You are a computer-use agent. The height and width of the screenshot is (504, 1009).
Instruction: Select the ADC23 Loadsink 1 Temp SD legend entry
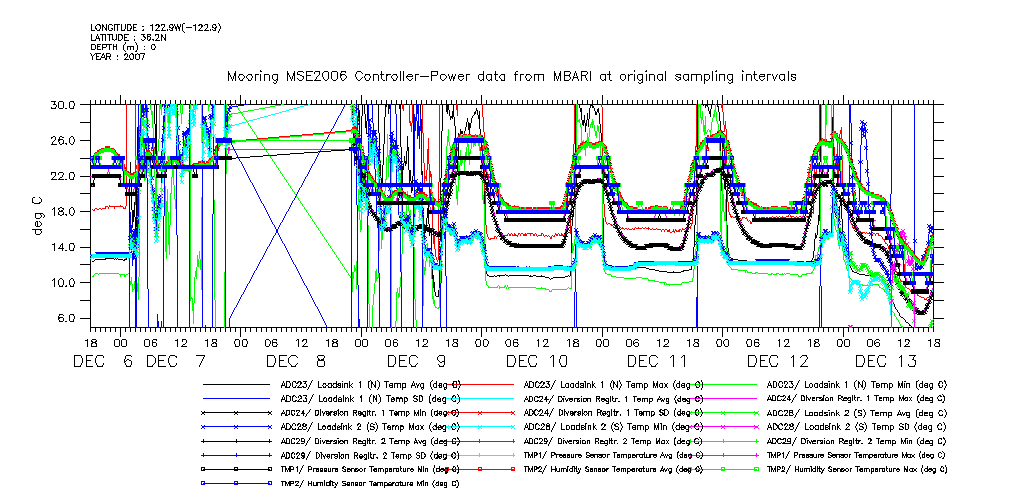tap(368, 398)
